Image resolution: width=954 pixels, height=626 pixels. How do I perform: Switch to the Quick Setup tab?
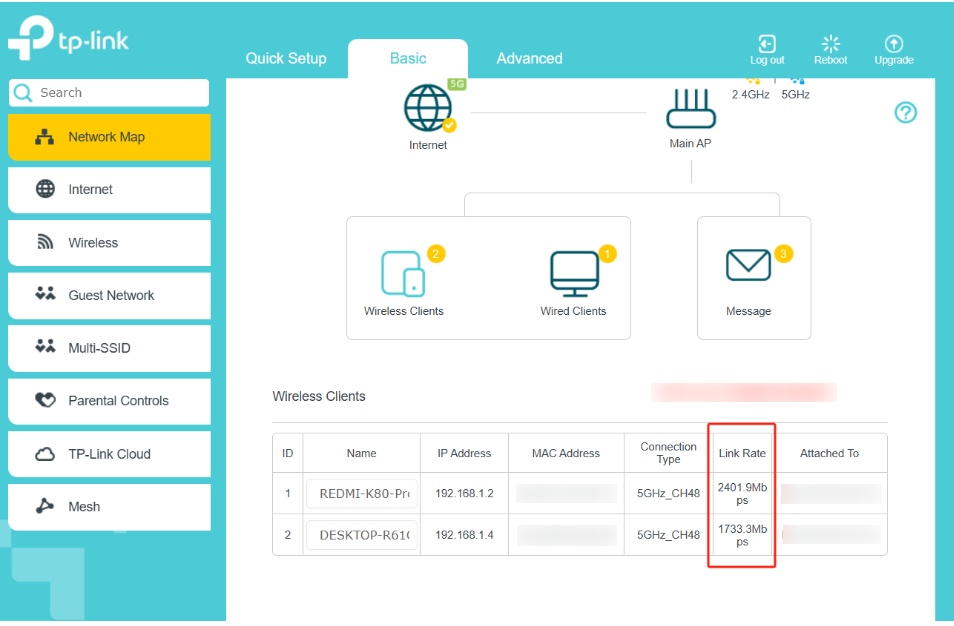pos(286,59)
